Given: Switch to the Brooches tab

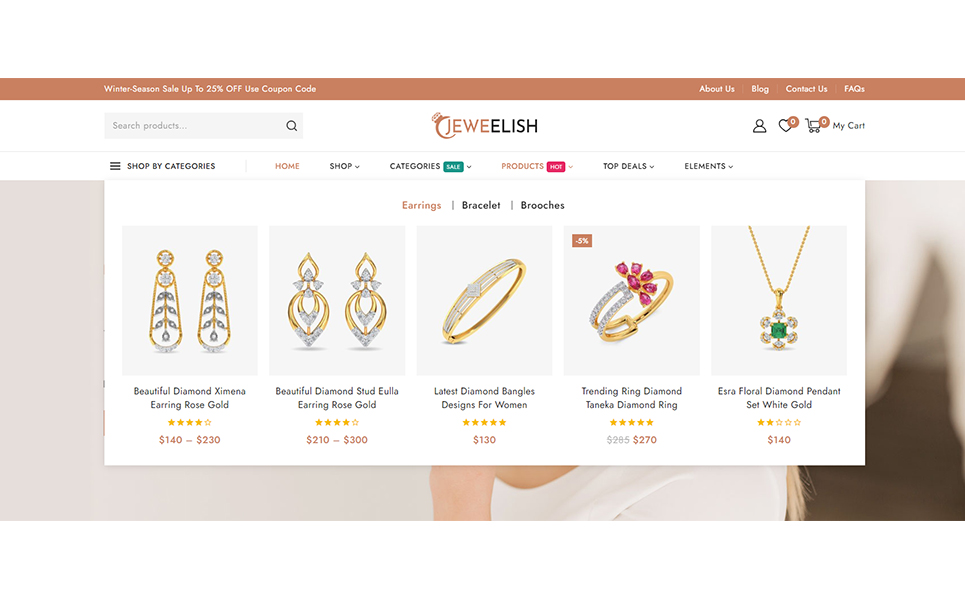Looking at the screenshot, I should [542, 205].
